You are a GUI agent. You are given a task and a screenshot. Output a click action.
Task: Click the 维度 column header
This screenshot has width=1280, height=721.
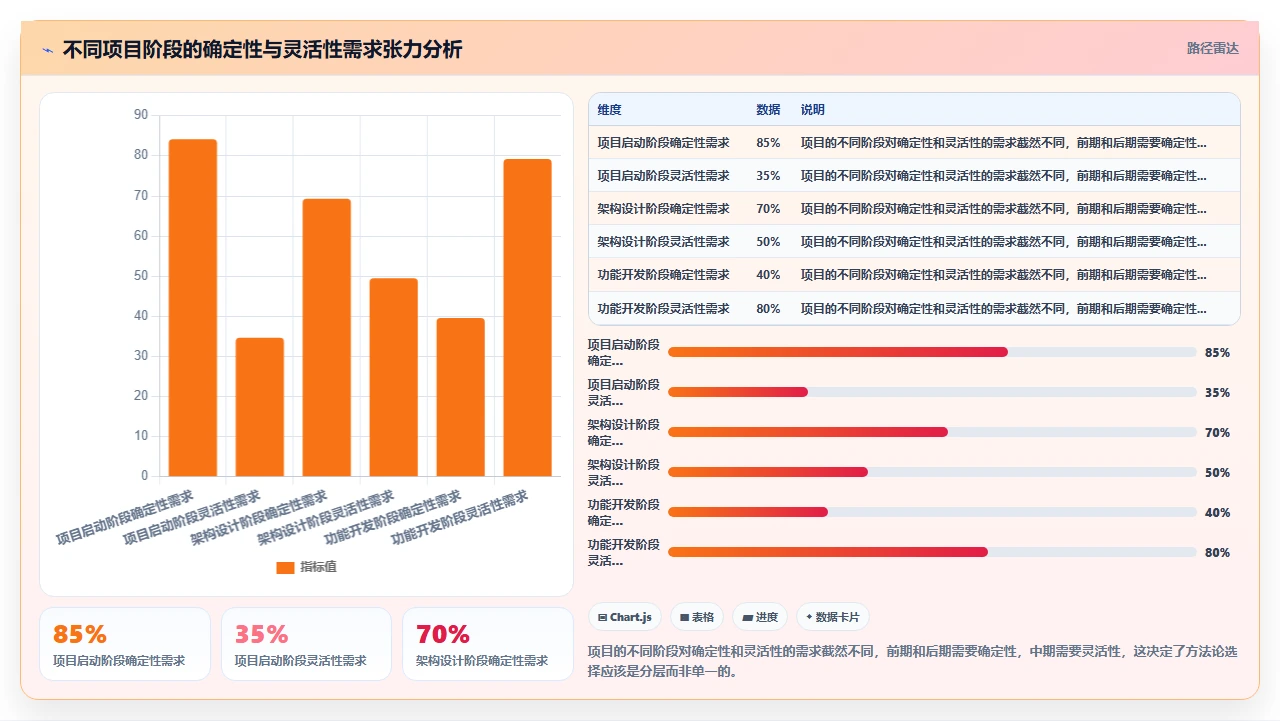tap(609, 110)
